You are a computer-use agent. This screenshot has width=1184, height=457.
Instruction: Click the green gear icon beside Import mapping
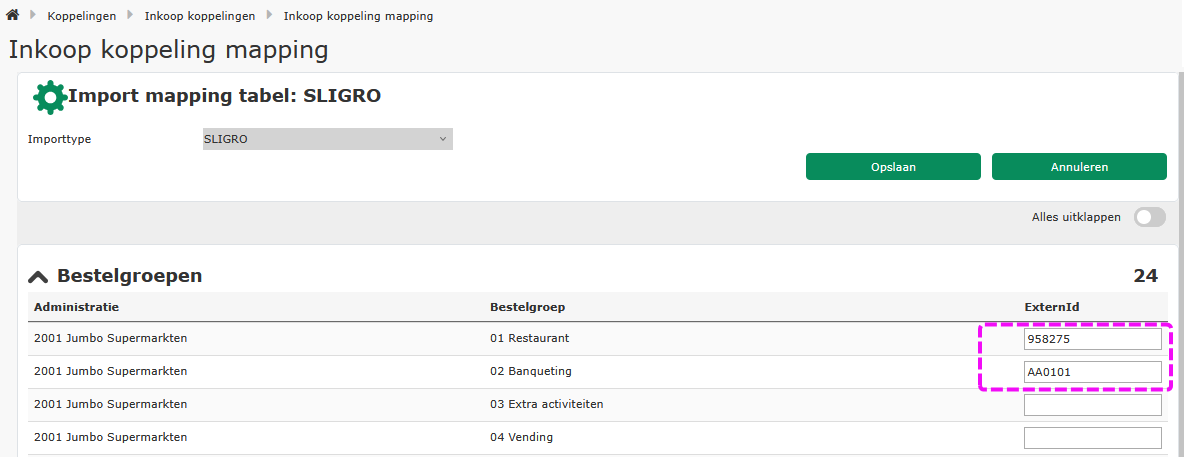tap(50, 97)
